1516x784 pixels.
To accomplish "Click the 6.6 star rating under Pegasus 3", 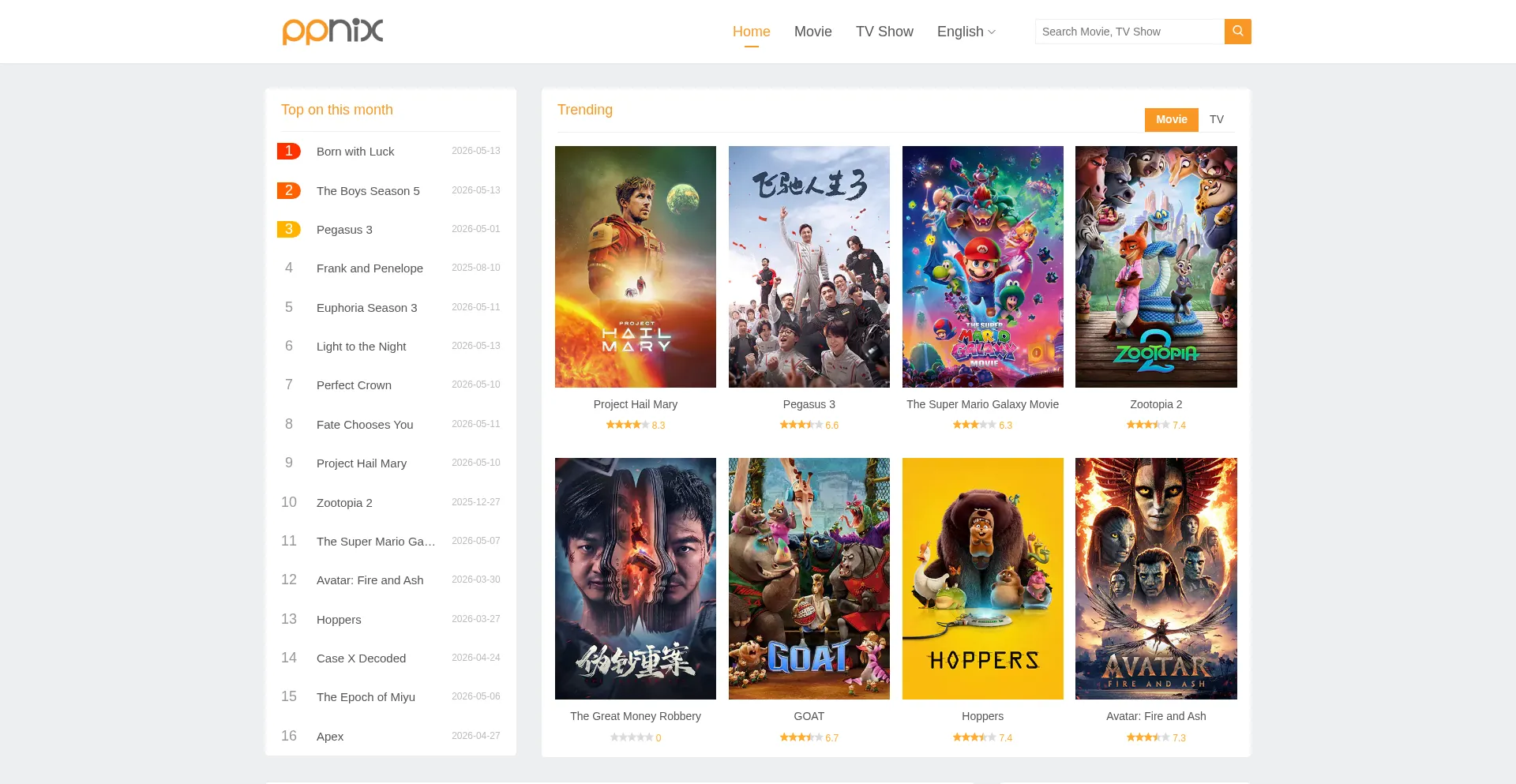I will tap(809, 425).
